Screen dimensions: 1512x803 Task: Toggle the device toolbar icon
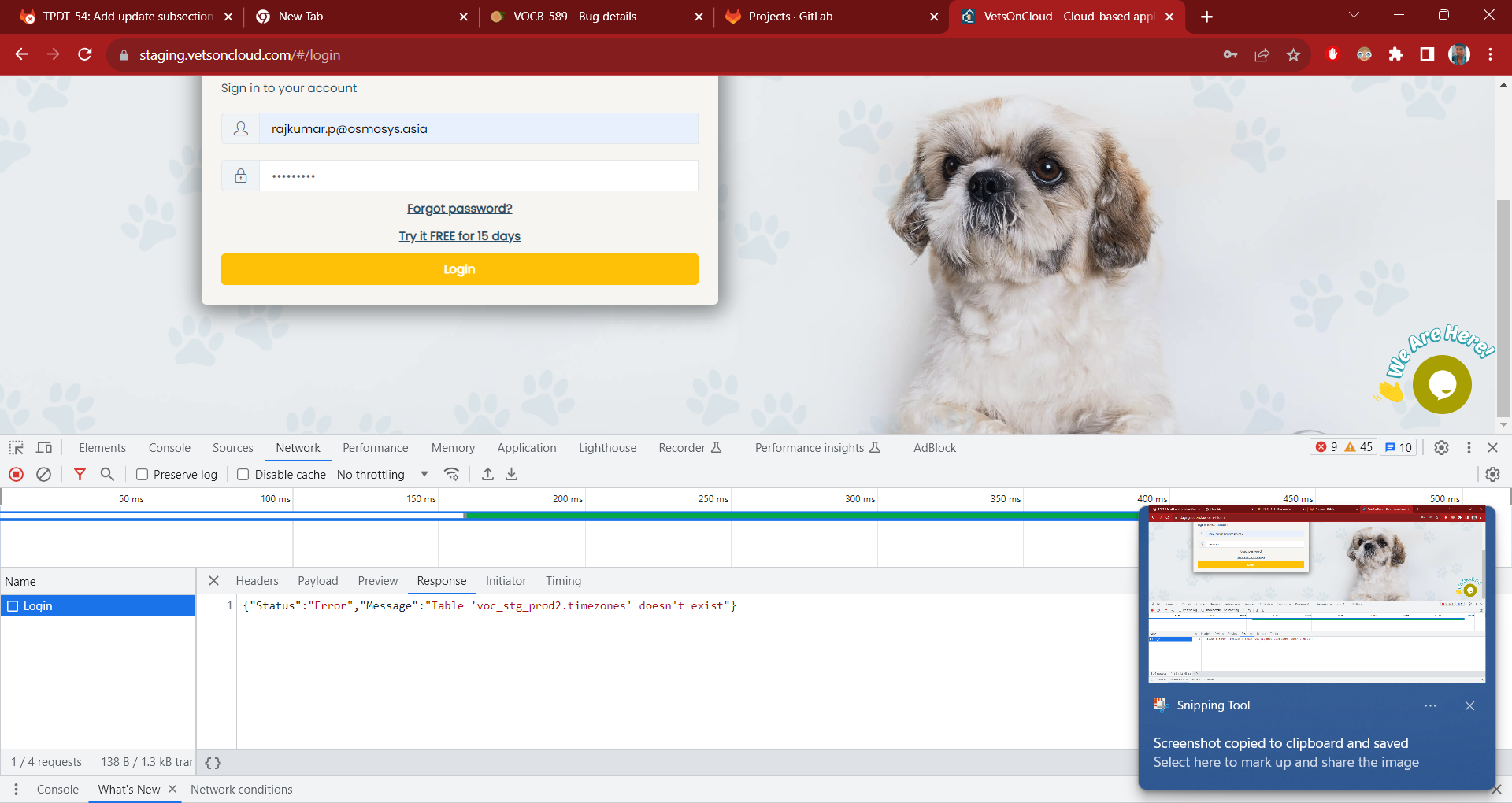(44, 448)
